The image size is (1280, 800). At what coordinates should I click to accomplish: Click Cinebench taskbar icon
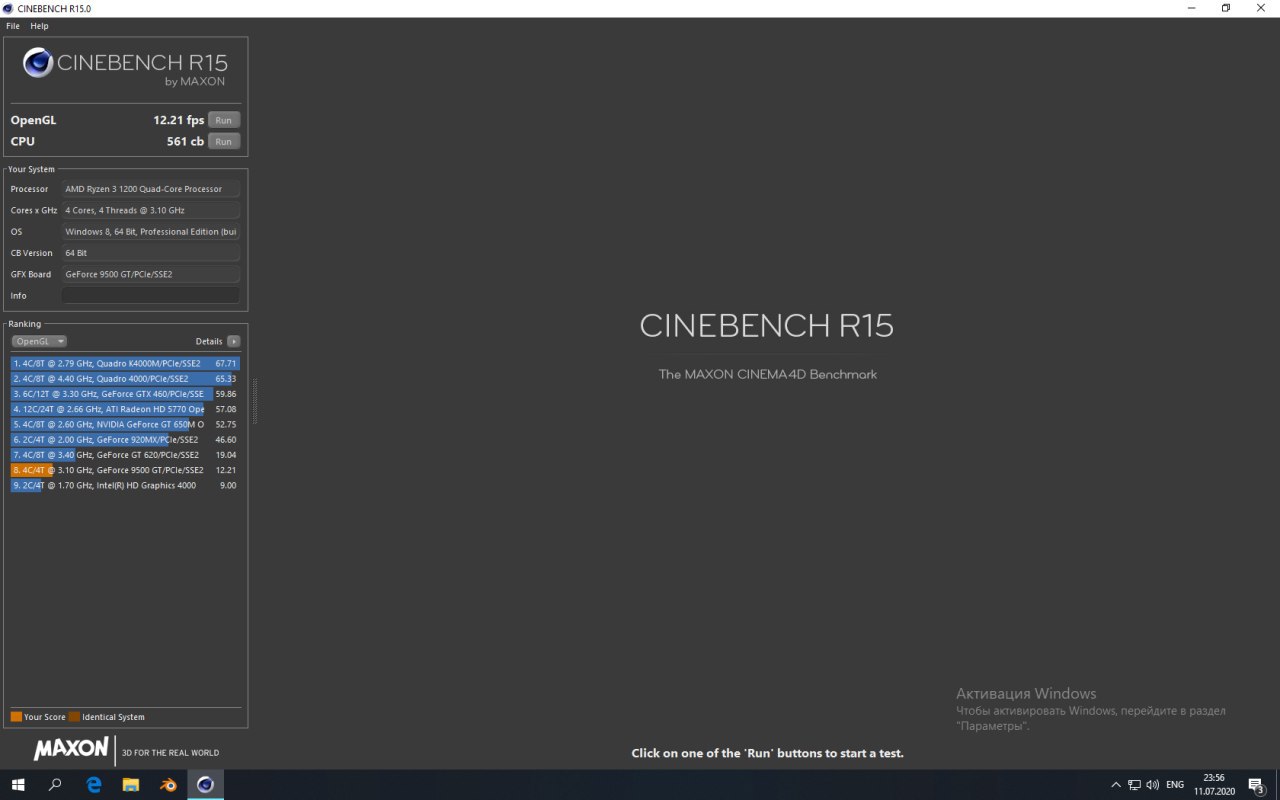[205, 785]
